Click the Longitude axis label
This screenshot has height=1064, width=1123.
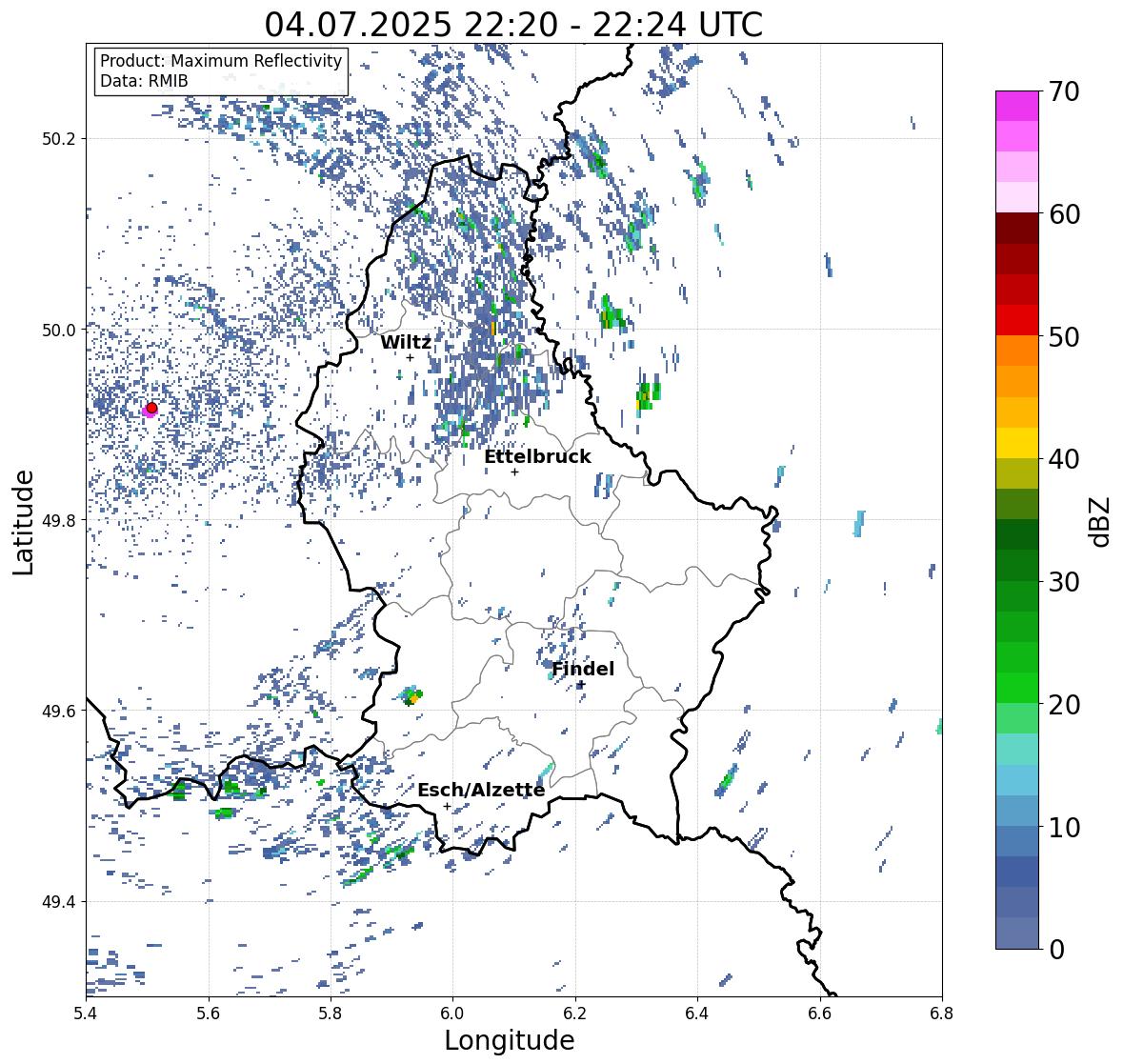coord(510,1040)
